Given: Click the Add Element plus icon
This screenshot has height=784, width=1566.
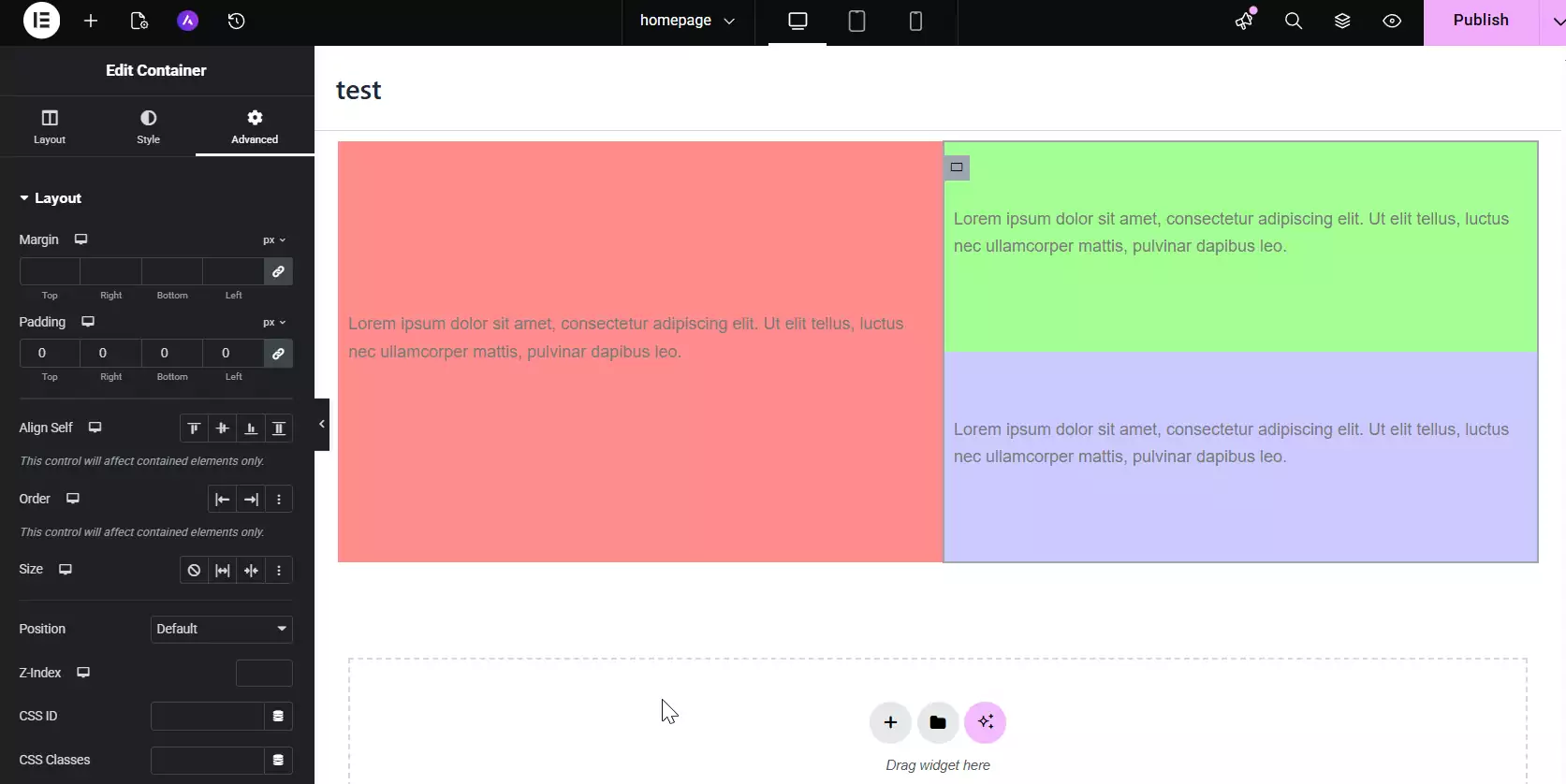Looking at the screenshot, I should (91, 21).
